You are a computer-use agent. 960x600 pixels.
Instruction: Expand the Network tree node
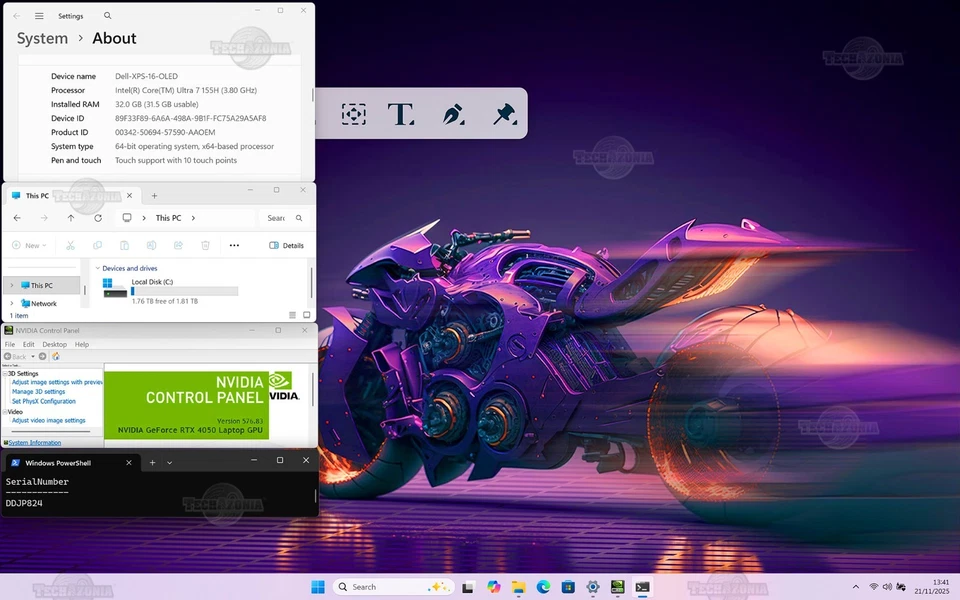(12, 303)
